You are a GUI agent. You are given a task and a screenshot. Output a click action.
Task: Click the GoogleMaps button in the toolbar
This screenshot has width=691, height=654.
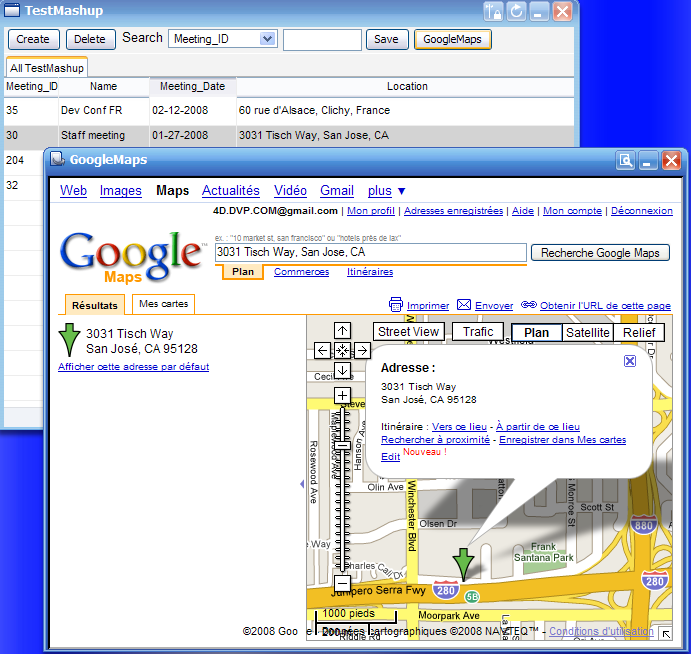click(x=452, y=40)
